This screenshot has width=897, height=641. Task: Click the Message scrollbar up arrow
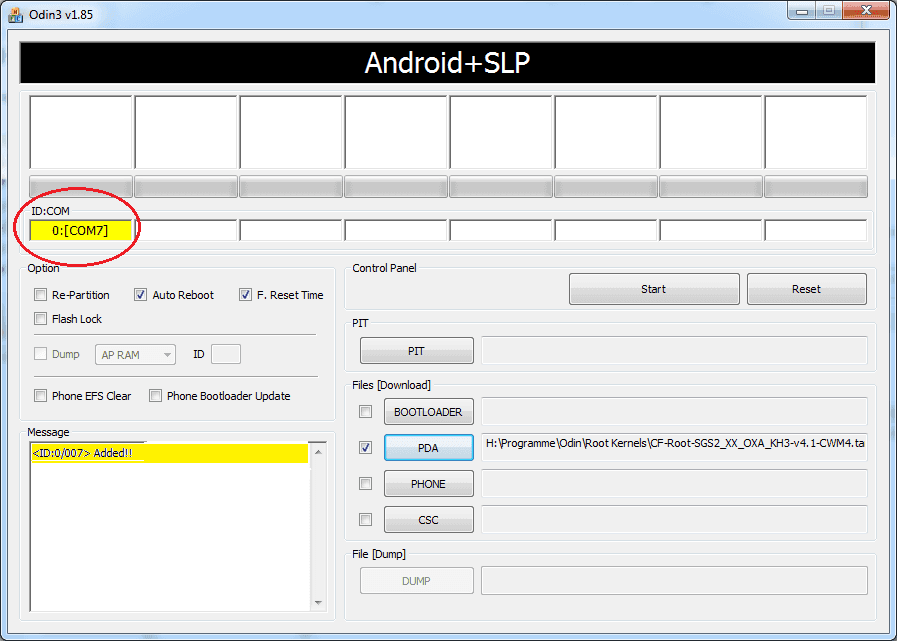pyautogui.click(x=318, y=452)
